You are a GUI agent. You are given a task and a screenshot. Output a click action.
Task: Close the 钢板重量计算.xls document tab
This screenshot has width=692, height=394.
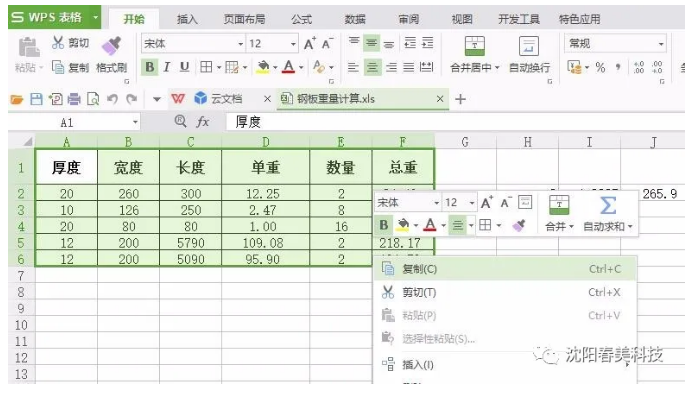pos(440,99)
